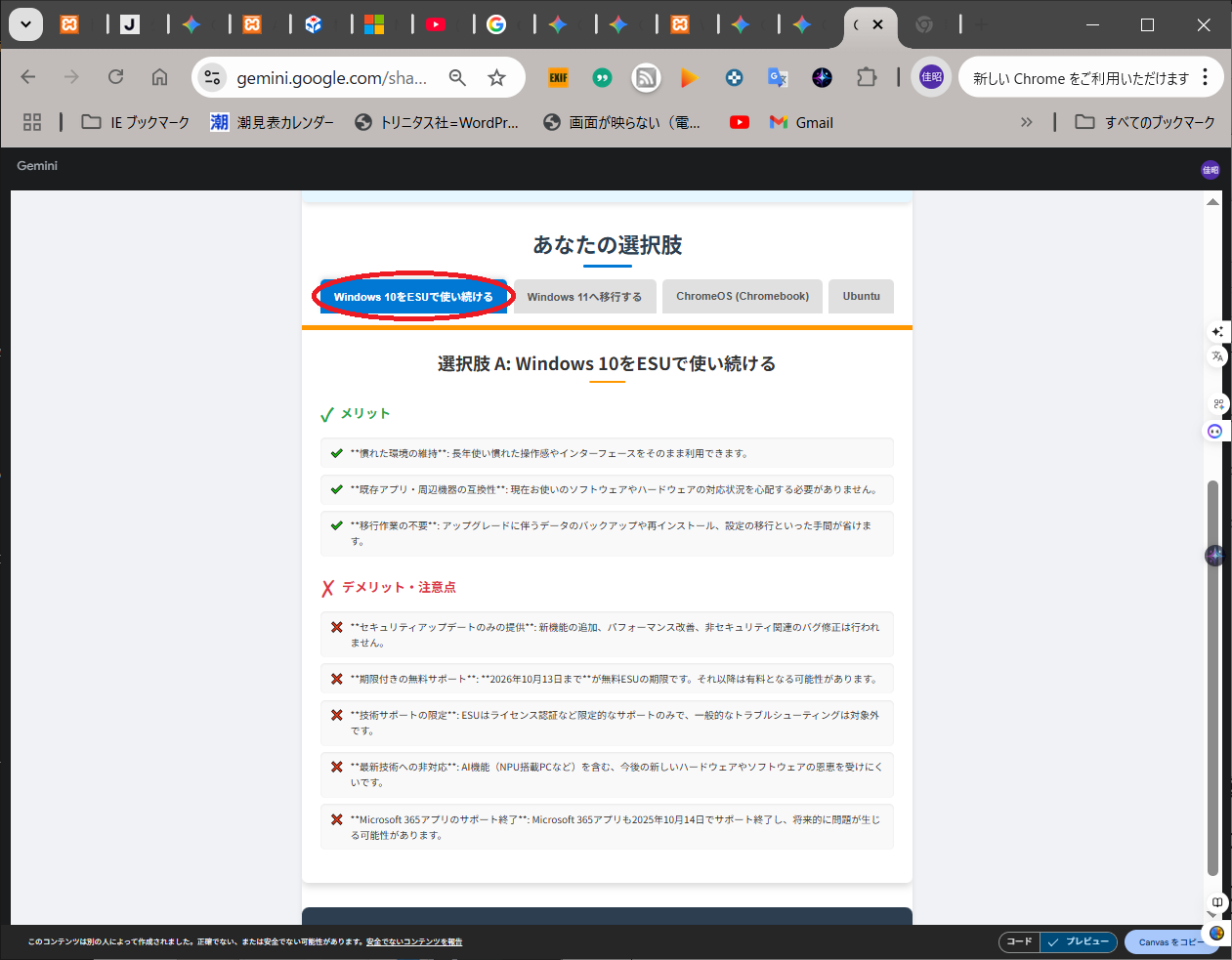Switch the canvas to プレビュー view
The width and height of the screenshot is (1232, 960).
1079,941
